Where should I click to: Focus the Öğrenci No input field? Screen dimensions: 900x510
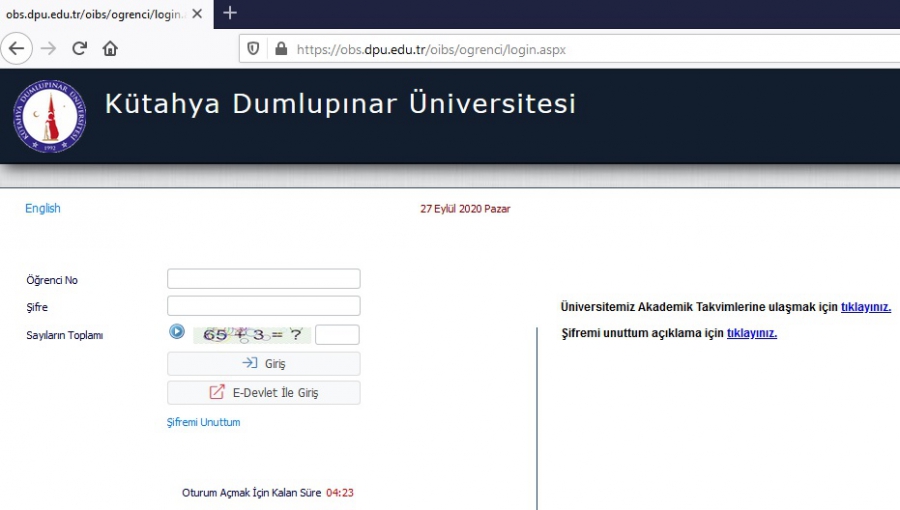click(263, 279)
